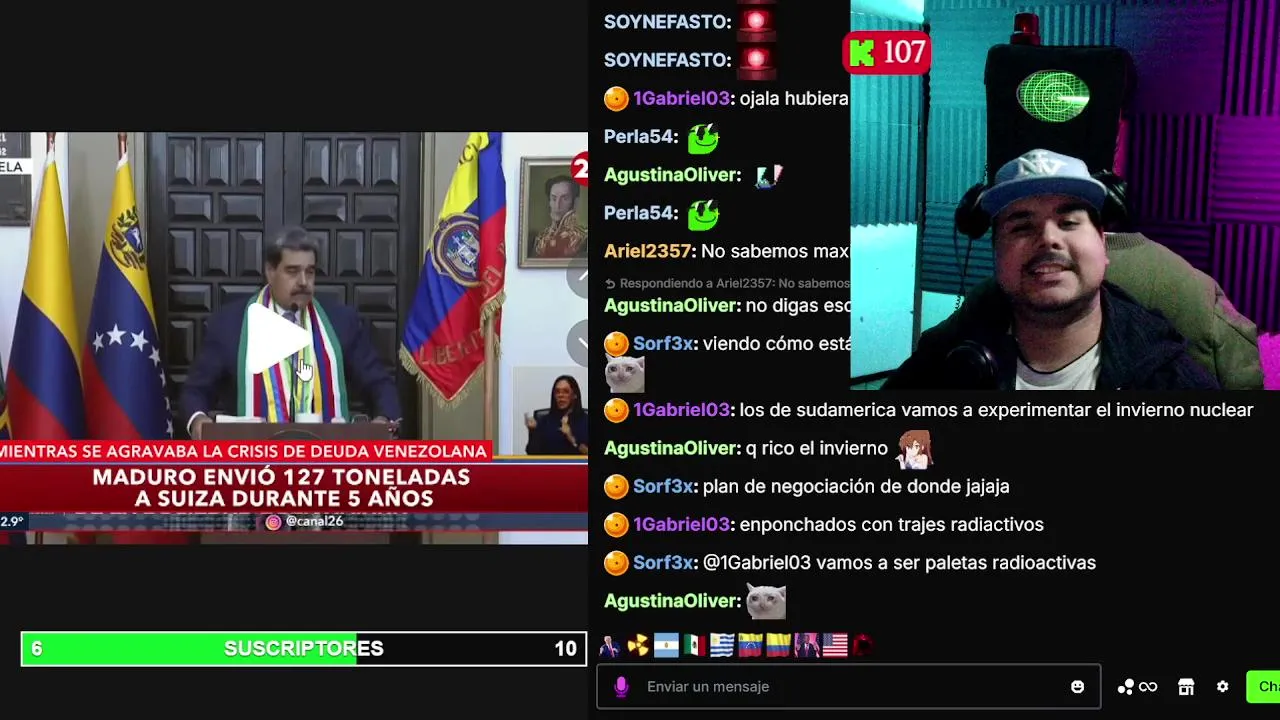Pick the radioactive symbol emote
Screen dimensions: 1280x720
click(x=638, y=646)
